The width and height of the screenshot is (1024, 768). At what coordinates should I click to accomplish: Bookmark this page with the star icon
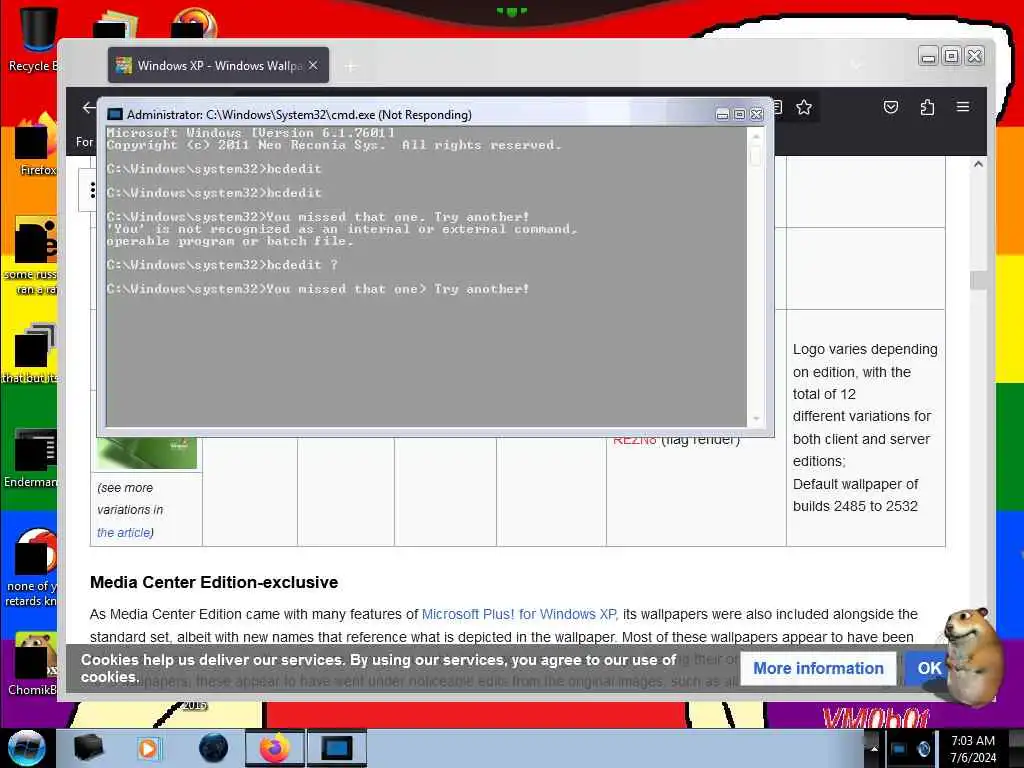coord(804,107)
